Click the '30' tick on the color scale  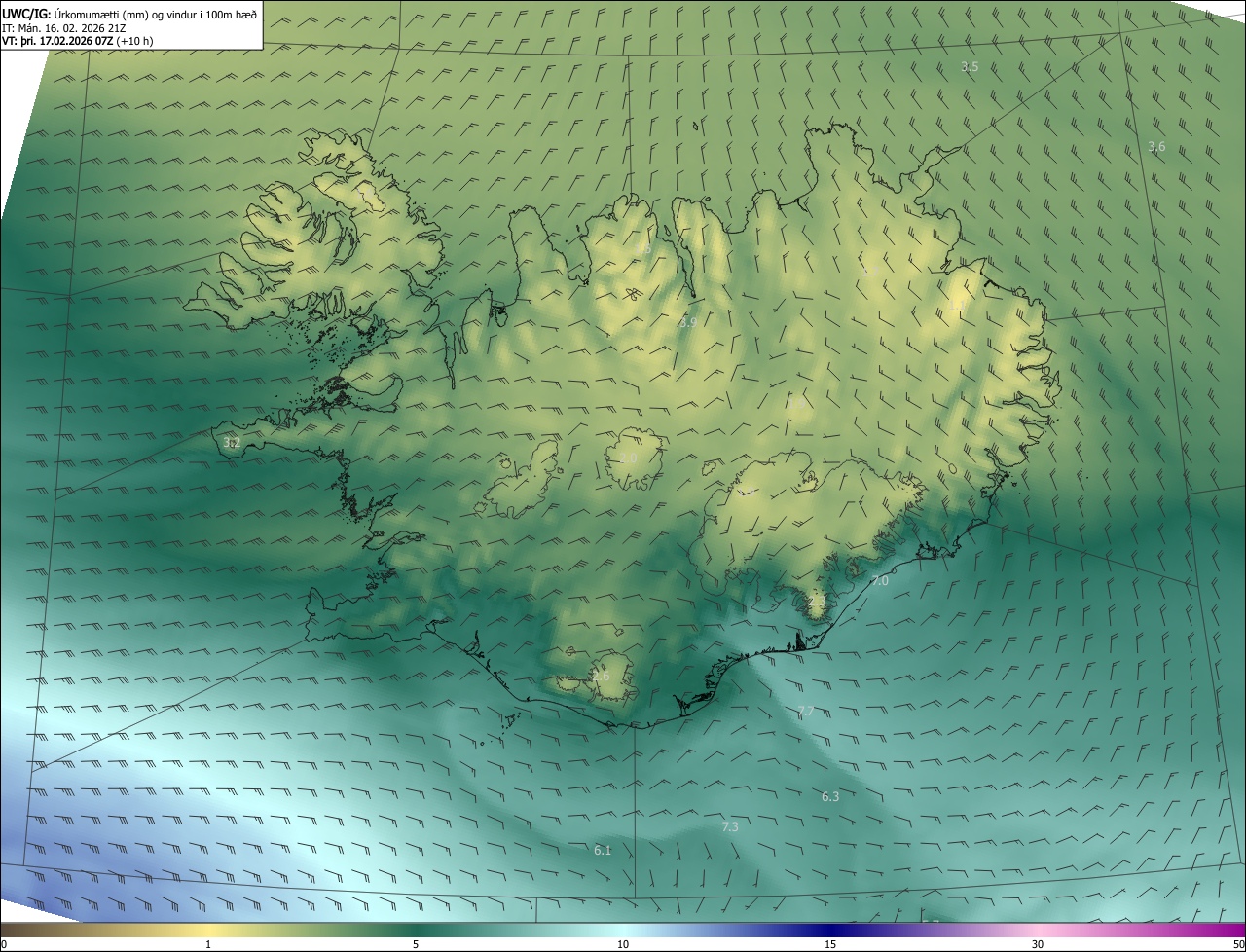(1038, 945)
